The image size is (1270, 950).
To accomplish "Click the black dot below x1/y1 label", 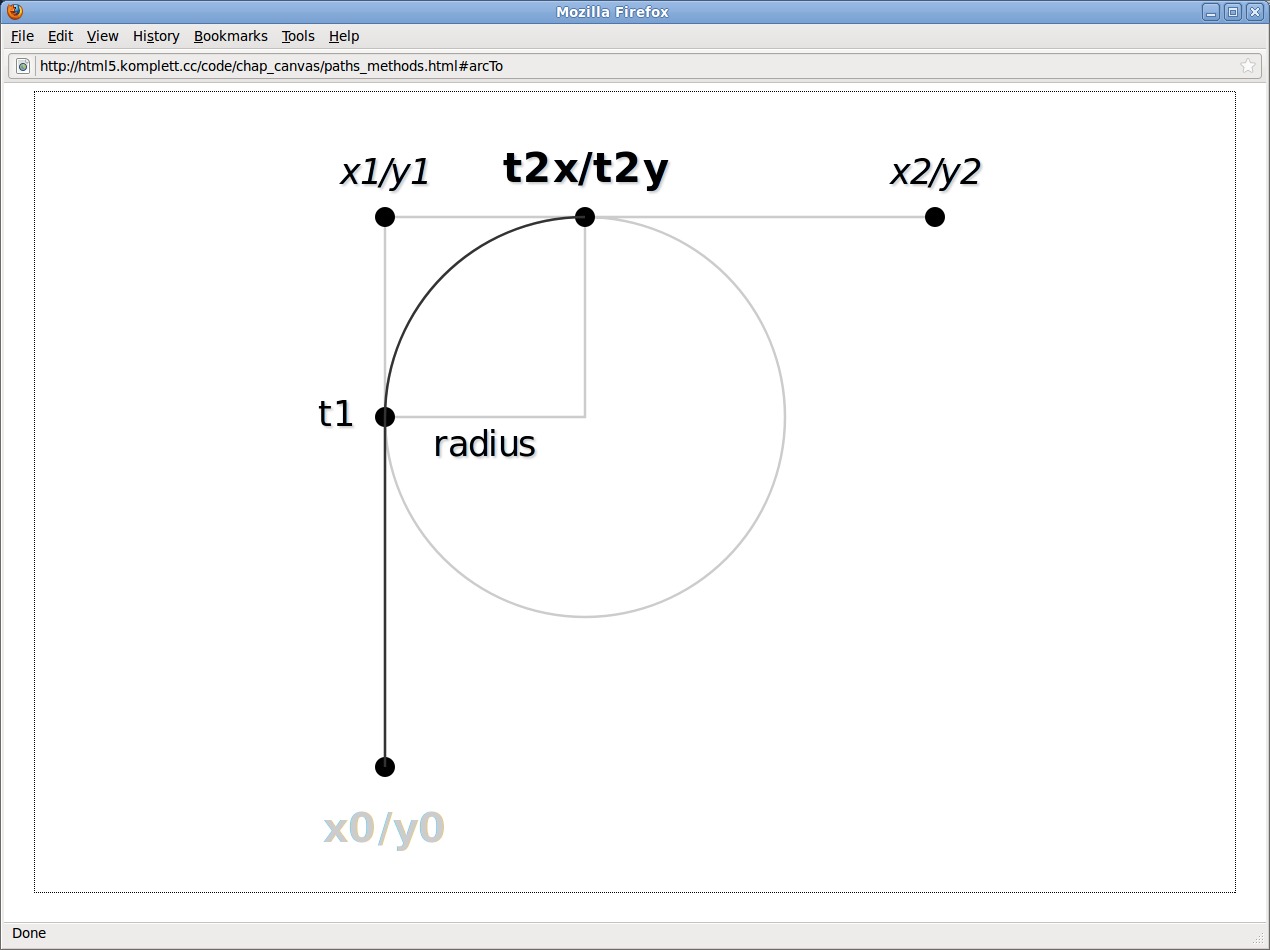I will pyautogui.click(x=385, y=217).
